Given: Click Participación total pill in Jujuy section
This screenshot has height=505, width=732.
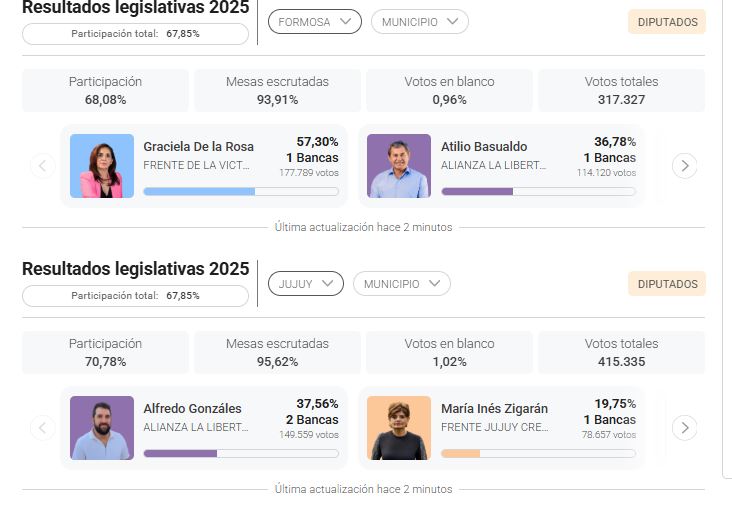Looking at the screenshot, I should tap(135, 296).
